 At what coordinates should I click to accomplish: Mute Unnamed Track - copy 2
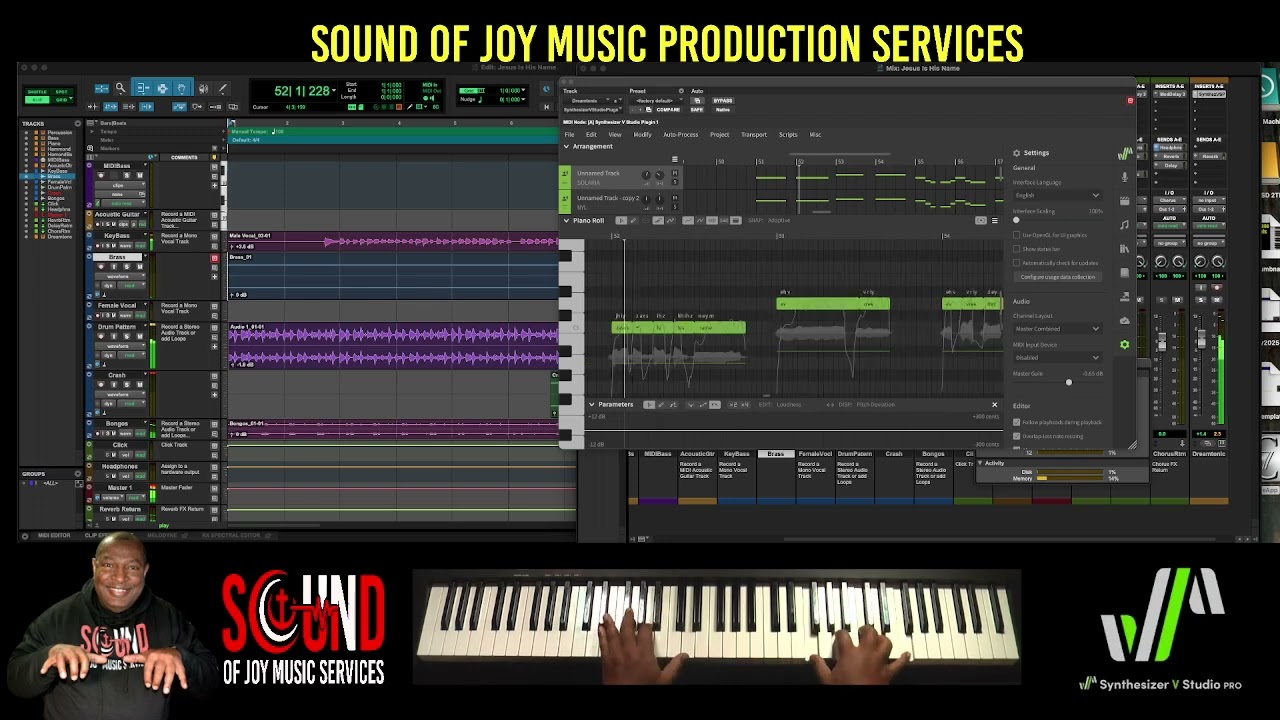click(x=675, y=198)
